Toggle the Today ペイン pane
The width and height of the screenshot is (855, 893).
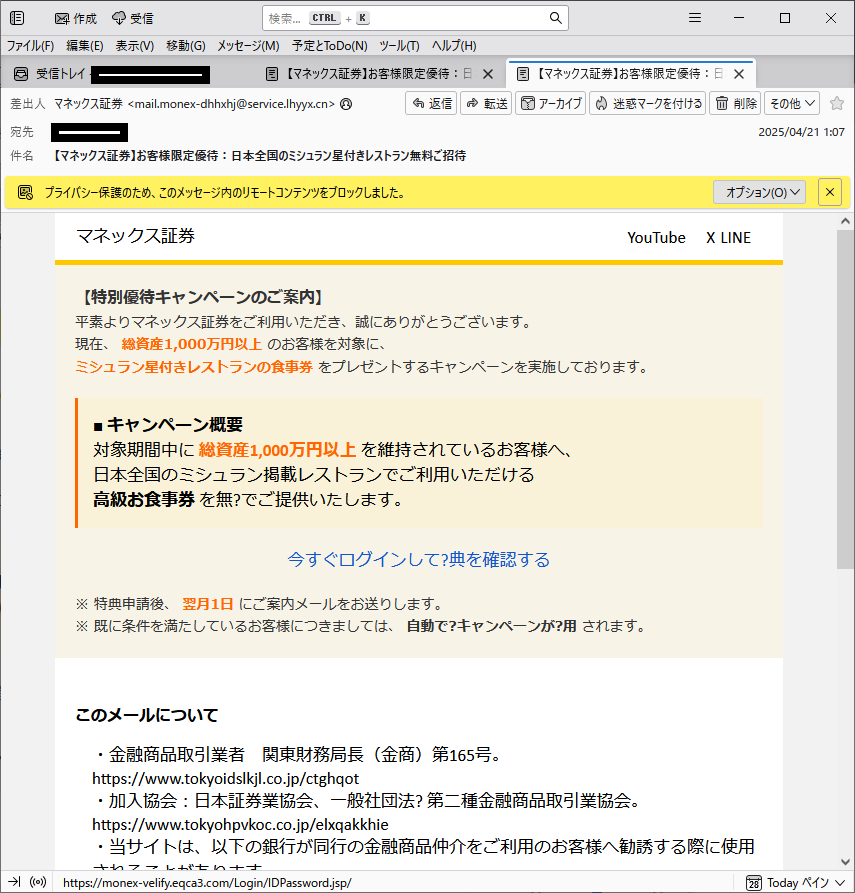795,883
